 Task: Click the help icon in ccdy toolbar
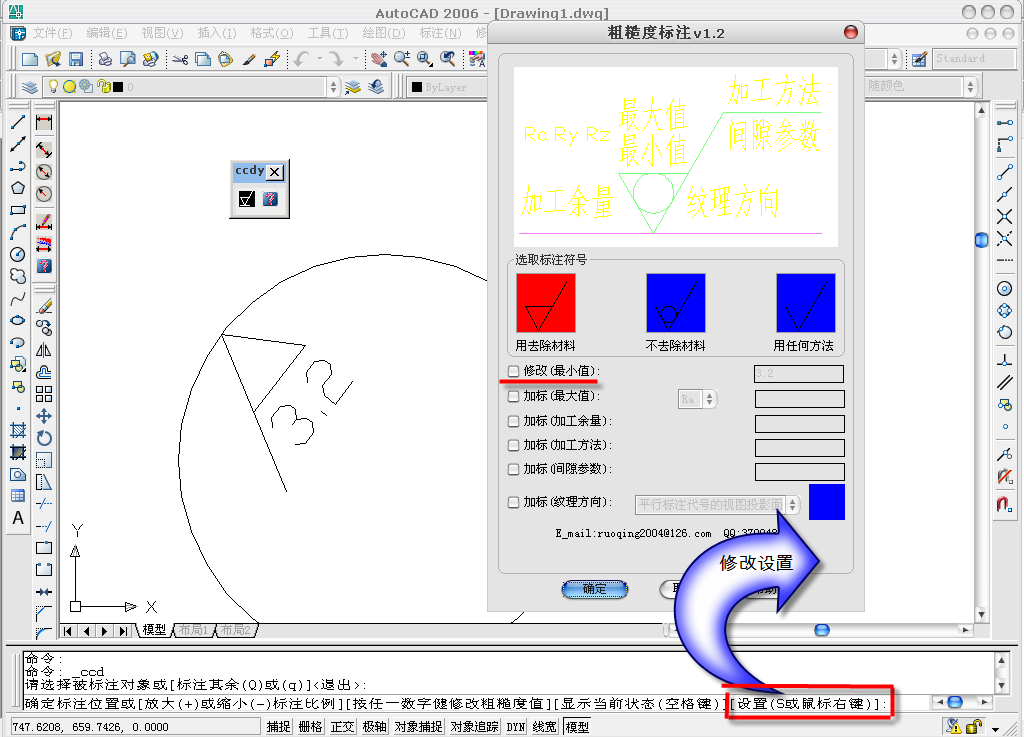[270, 198]
